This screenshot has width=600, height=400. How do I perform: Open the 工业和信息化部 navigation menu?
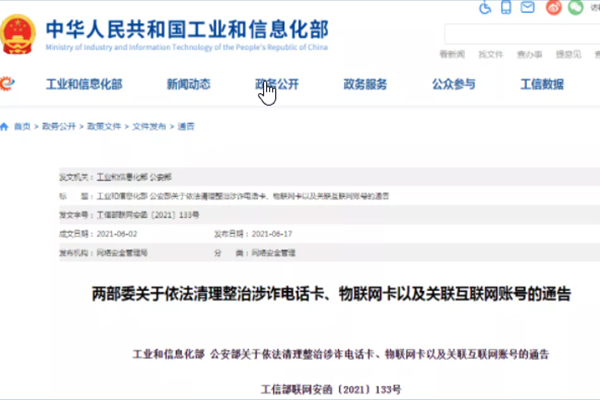84,84
